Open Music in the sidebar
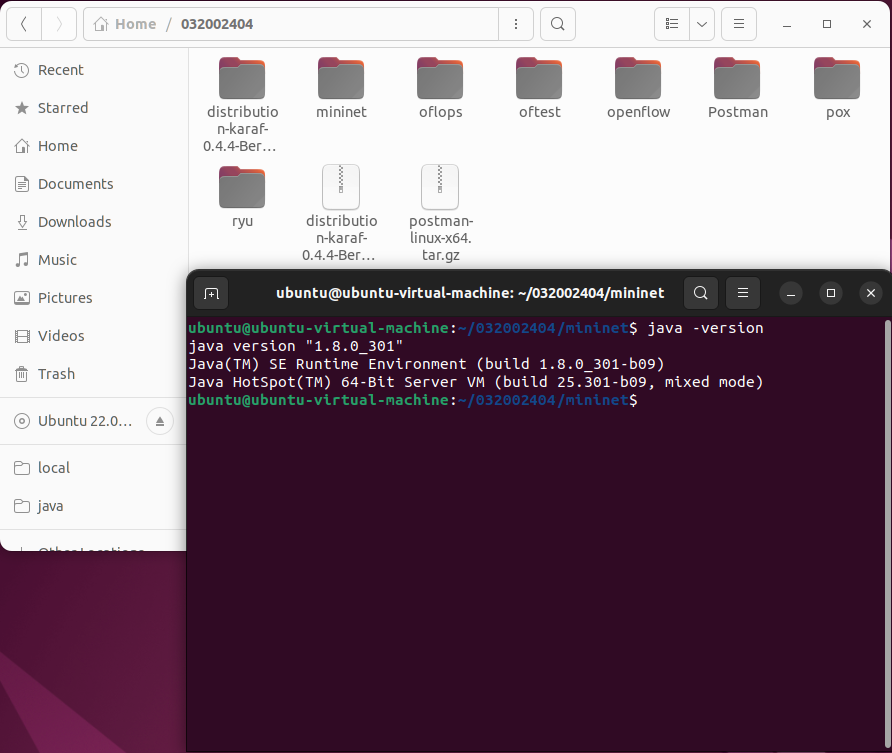This screenshot has width=892, height=753. (94, 260)
